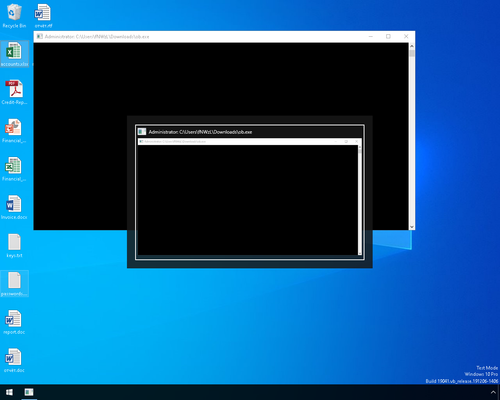Select the .doc Word file below report.doc

tap(14, 361)
